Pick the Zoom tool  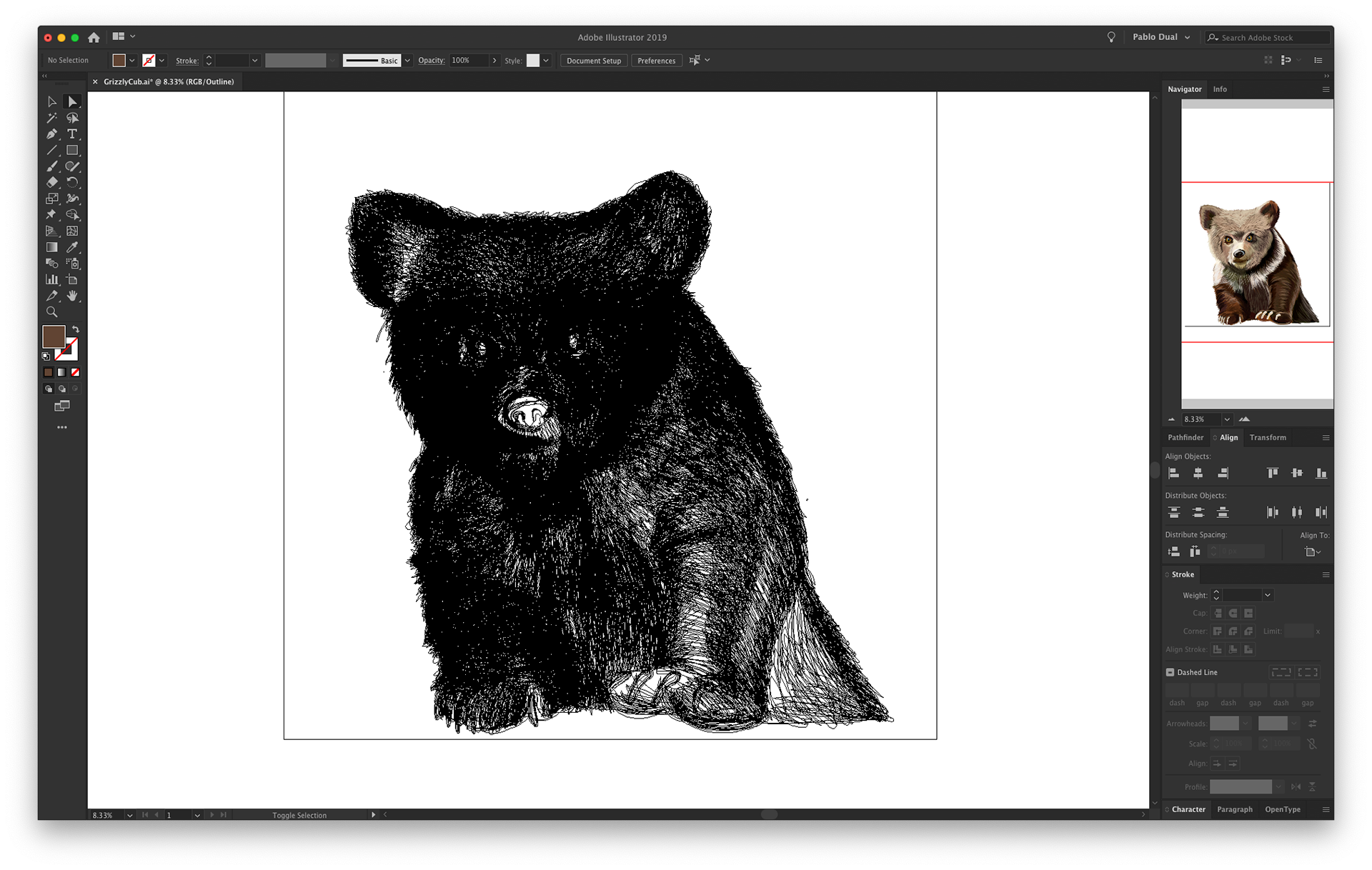click(52, 312)
